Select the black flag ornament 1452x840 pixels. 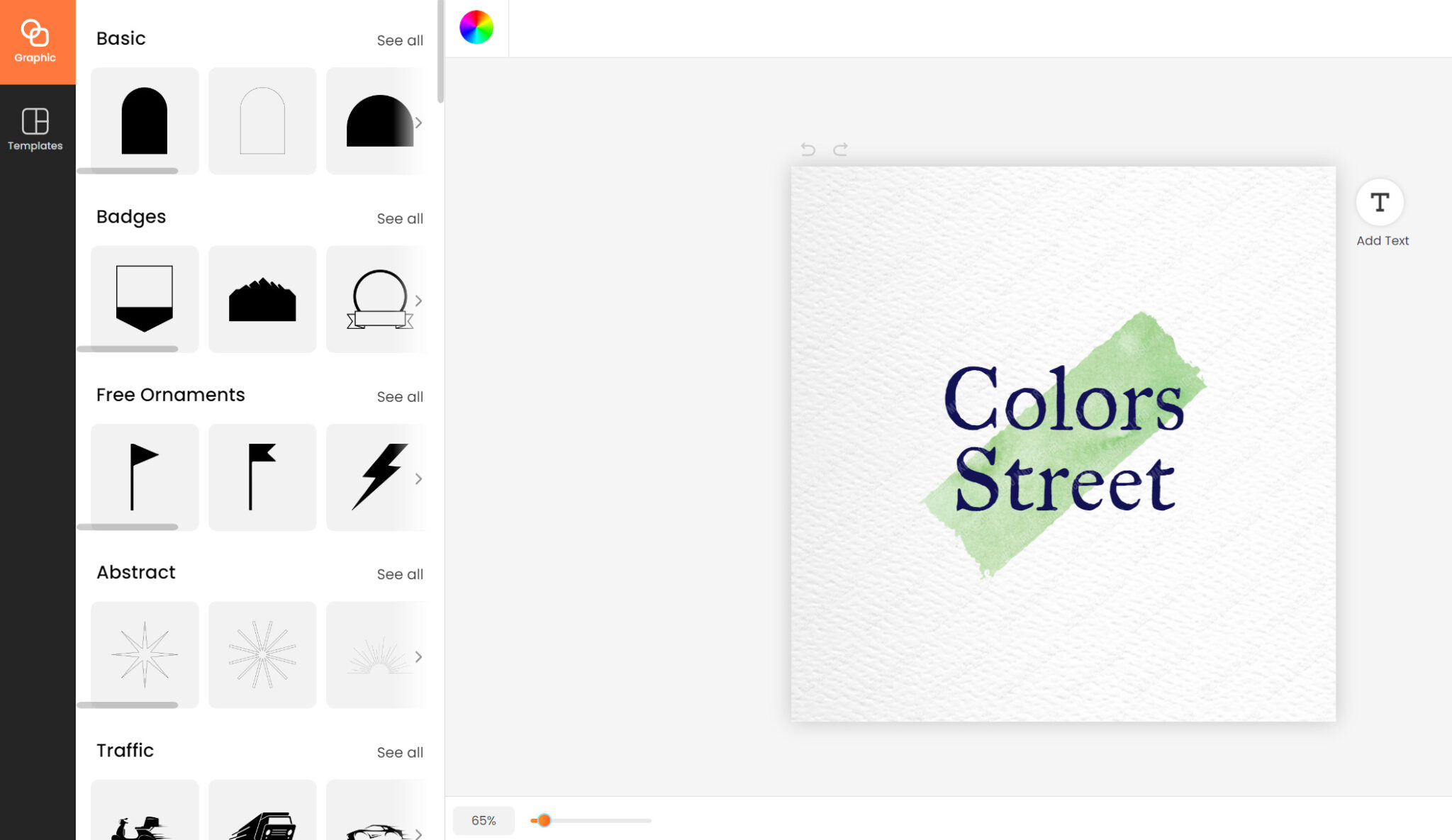[x=262, y=476]
